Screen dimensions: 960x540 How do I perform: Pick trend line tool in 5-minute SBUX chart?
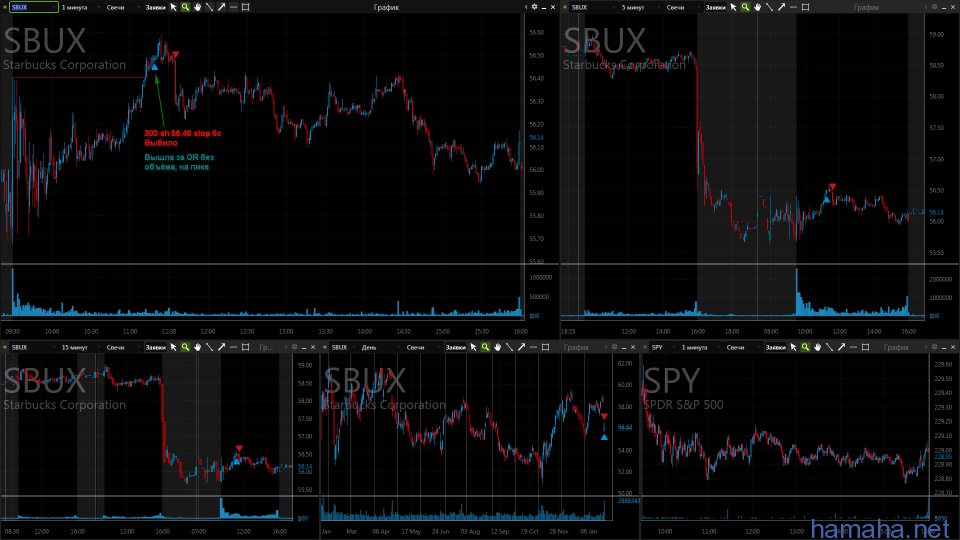pyautogui.click(x=770, y=7)
